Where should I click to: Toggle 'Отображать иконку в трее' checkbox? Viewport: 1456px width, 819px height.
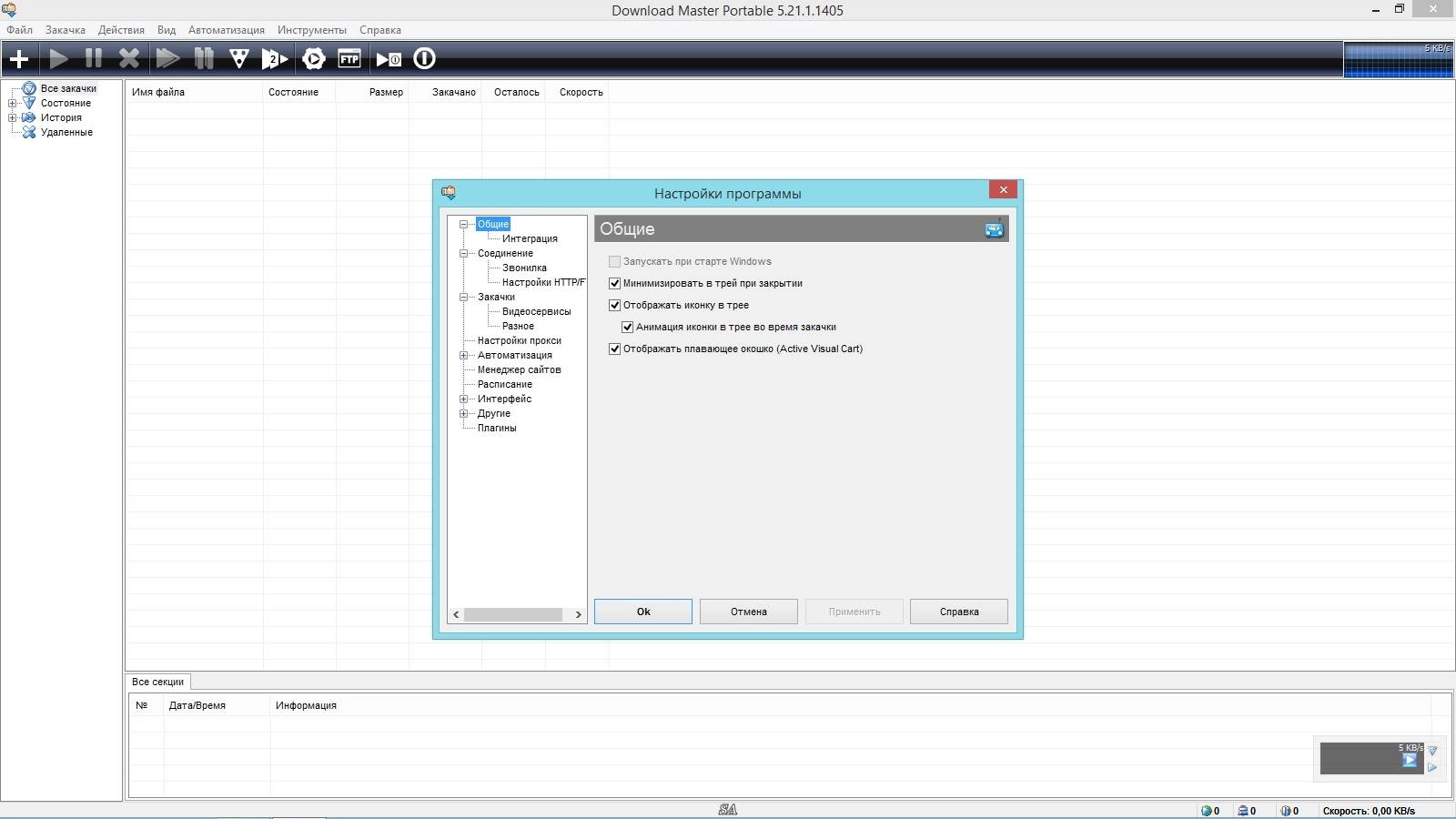click(x=614, y=305)
